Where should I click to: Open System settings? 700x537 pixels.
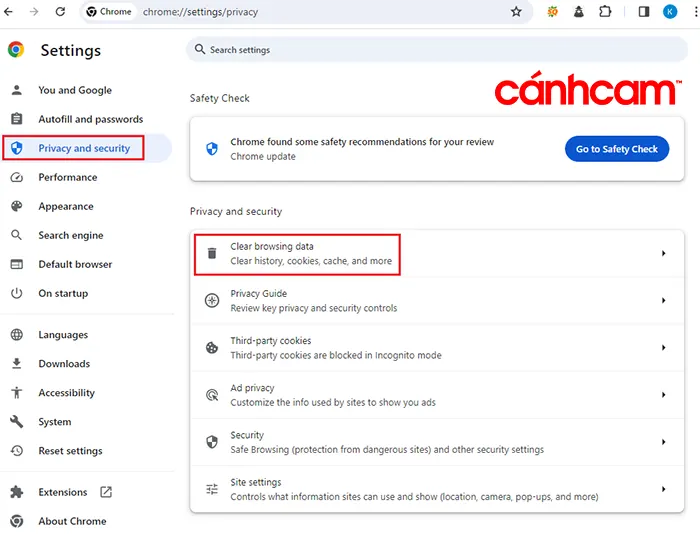pos(54,422)
